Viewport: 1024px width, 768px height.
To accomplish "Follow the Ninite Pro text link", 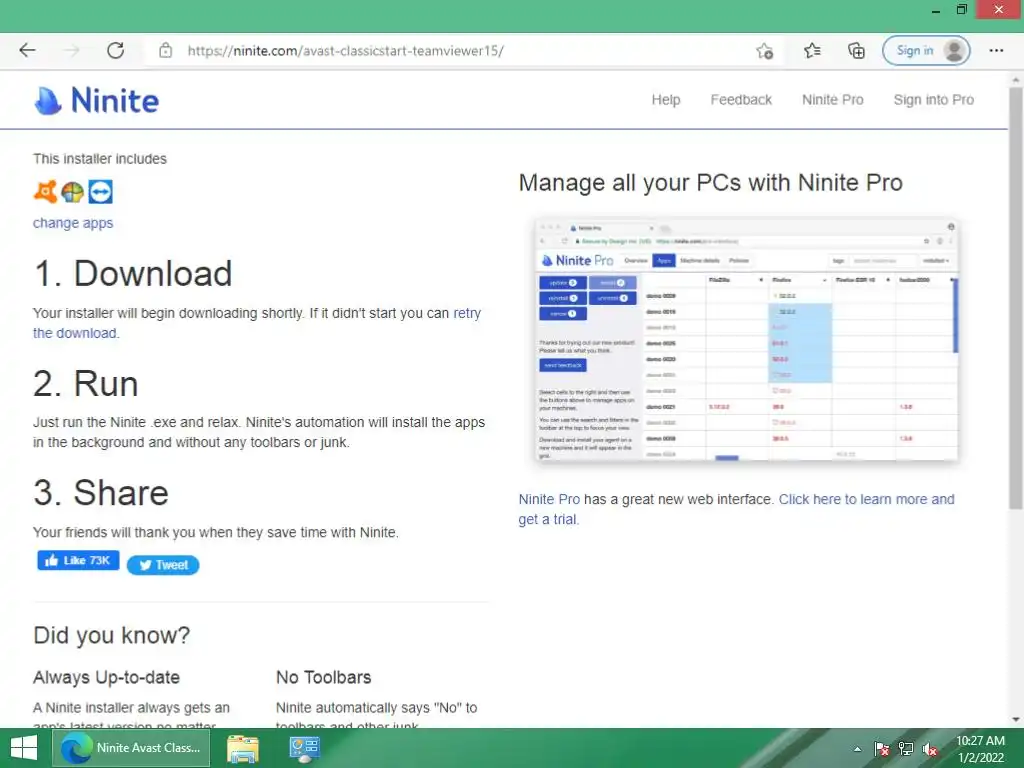I will 549,500.
